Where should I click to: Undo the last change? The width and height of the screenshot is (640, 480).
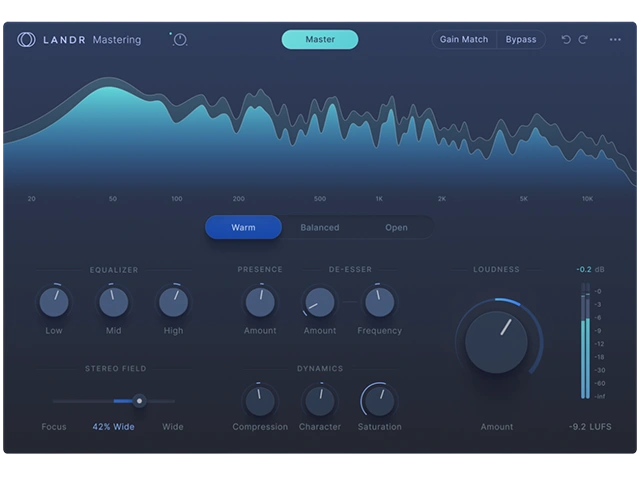coord(566,39)
